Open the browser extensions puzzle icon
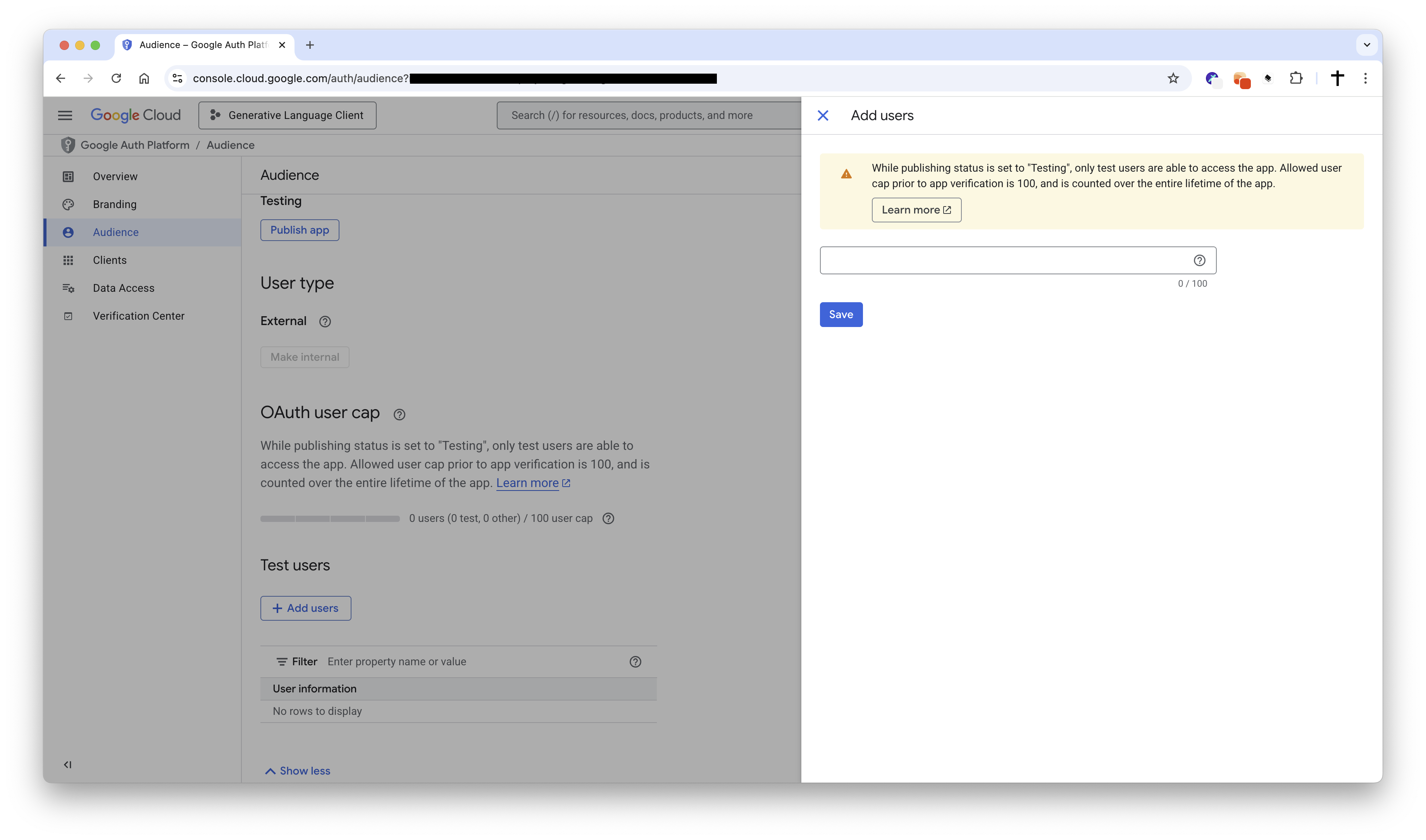 1296,78
